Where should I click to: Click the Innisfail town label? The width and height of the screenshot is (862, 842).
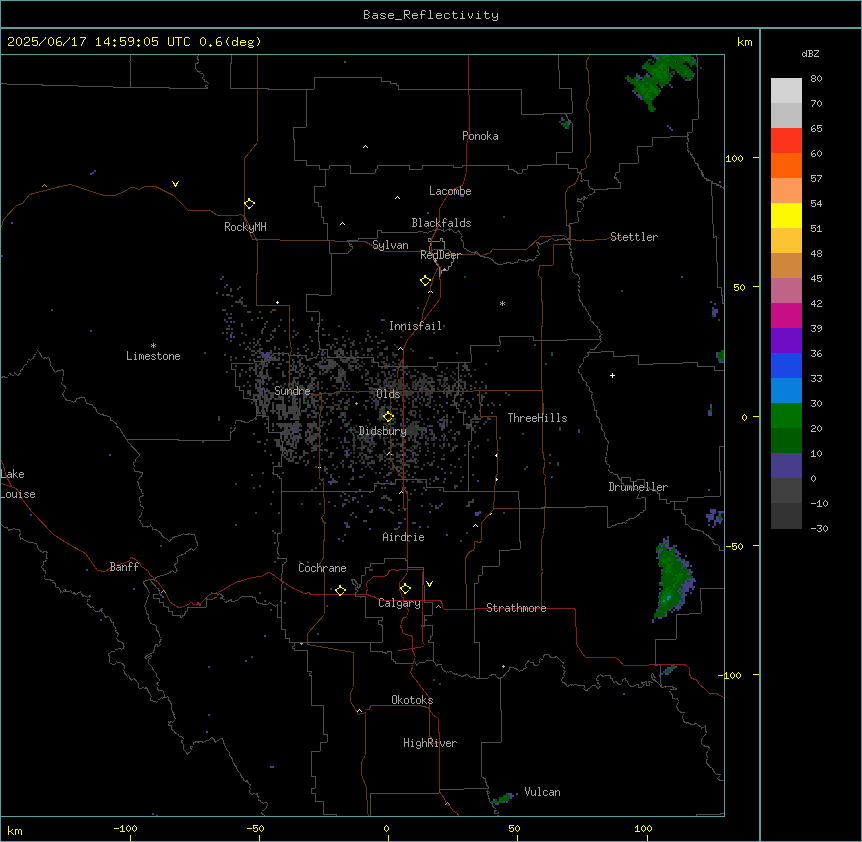click(x=415, y=326)
